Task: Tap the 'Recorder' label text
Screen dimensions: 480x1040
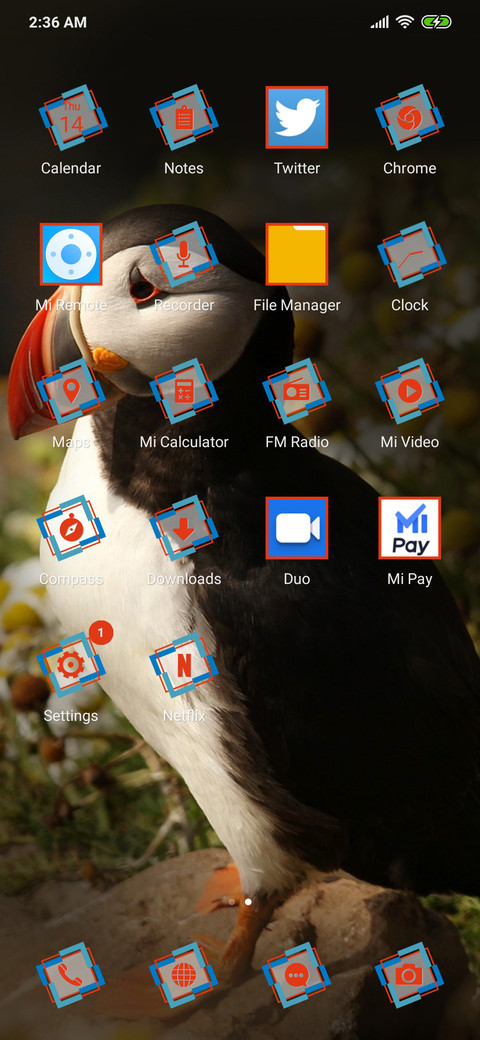Action: (x=184, y=306)
